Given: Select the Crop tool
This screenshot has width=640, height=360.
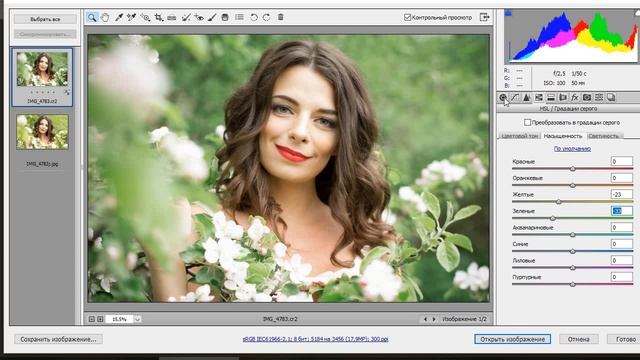Looking at the screenshot, I should (159, 18).
